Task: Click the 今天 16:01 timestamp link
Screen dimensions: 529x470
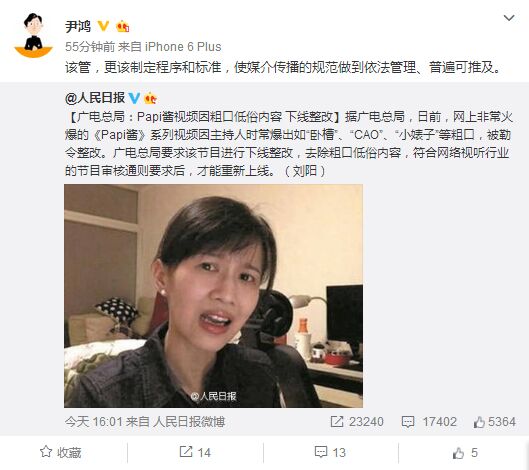Action: (x=93, y=422)
